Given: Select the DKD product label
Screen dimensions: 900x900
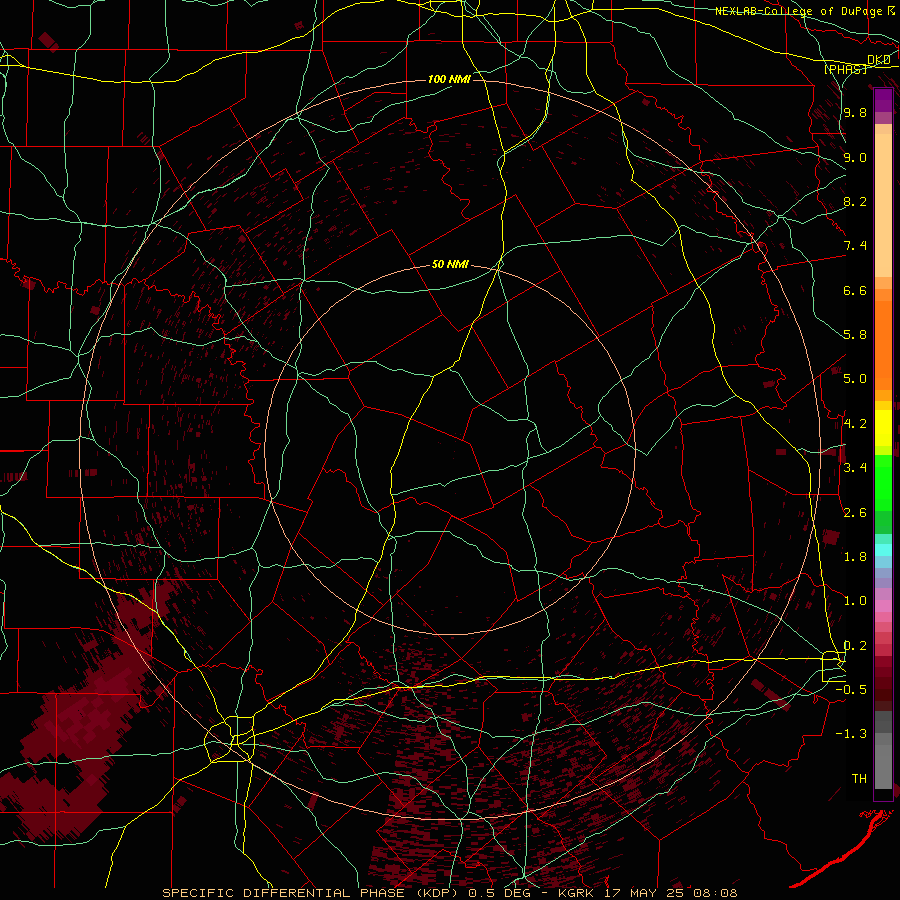Looking at the screenshot, I should coord(879,60).
